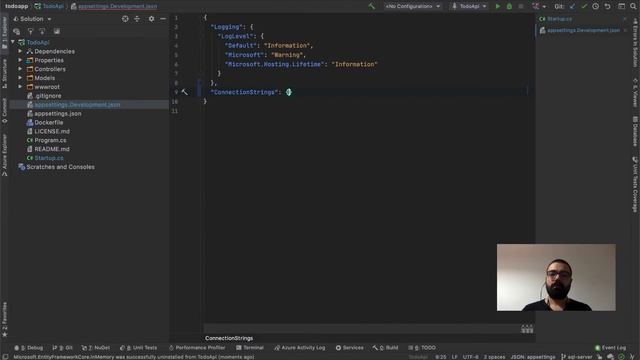Click the UTF-8 encoding in status bar
Viewport: 640px width, 360px height.
470,357
